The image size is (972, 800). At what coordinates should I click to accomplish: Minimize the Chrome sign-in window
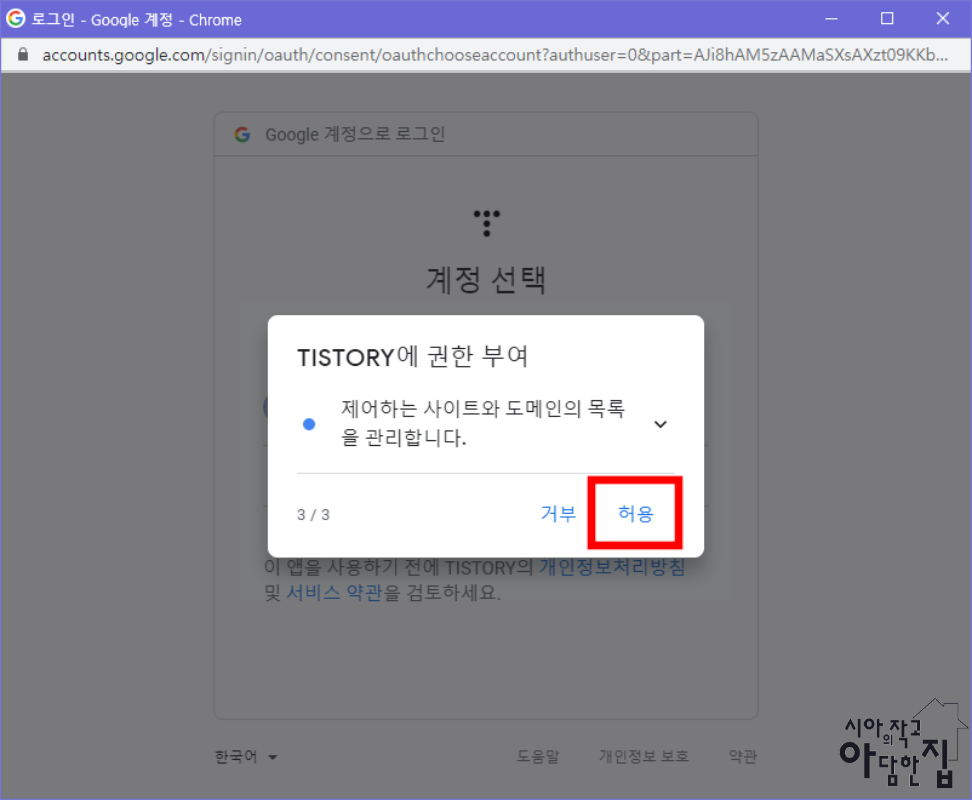click(831, 19)
